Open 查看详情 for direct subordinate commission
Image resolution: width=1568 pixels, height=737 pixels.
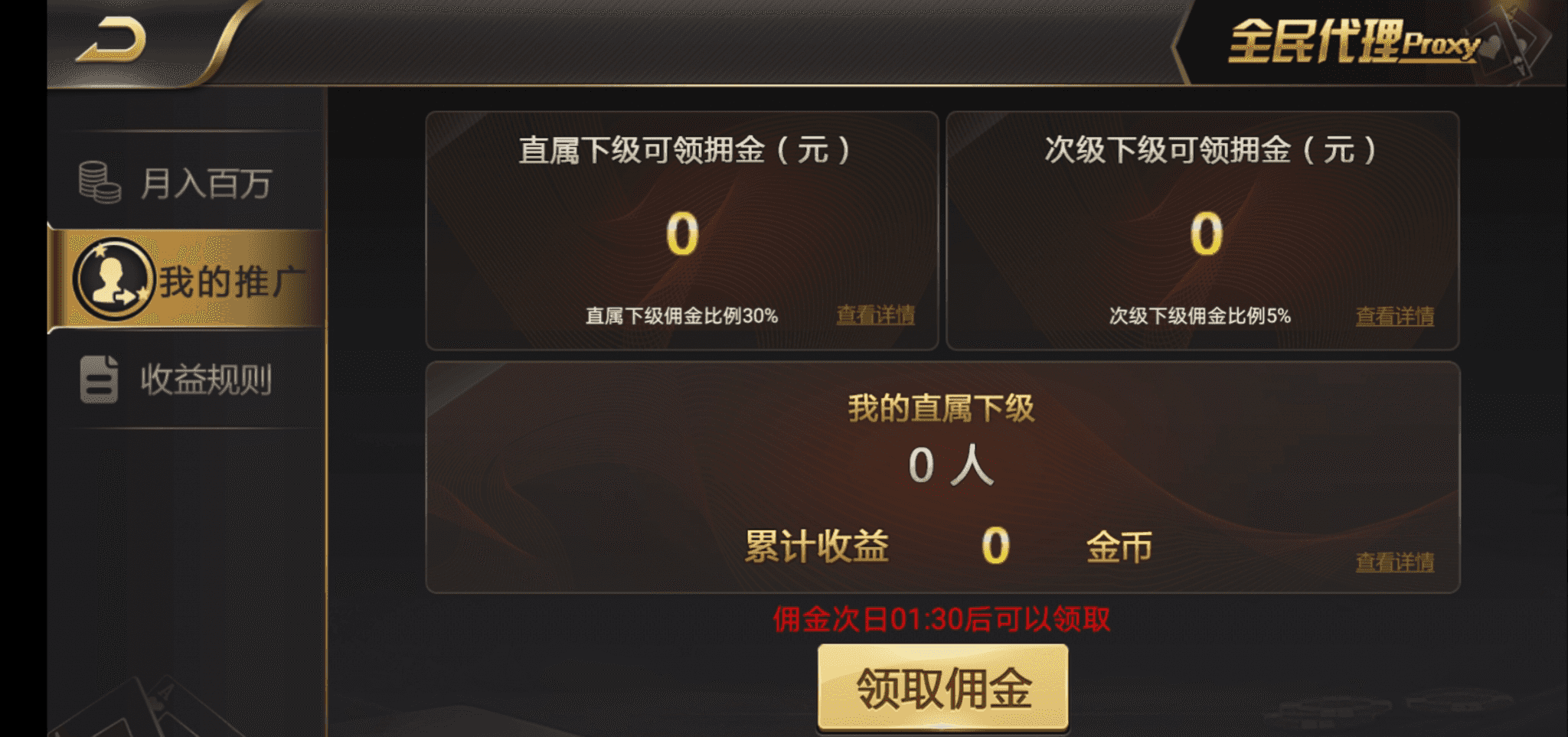click(875, 315)
